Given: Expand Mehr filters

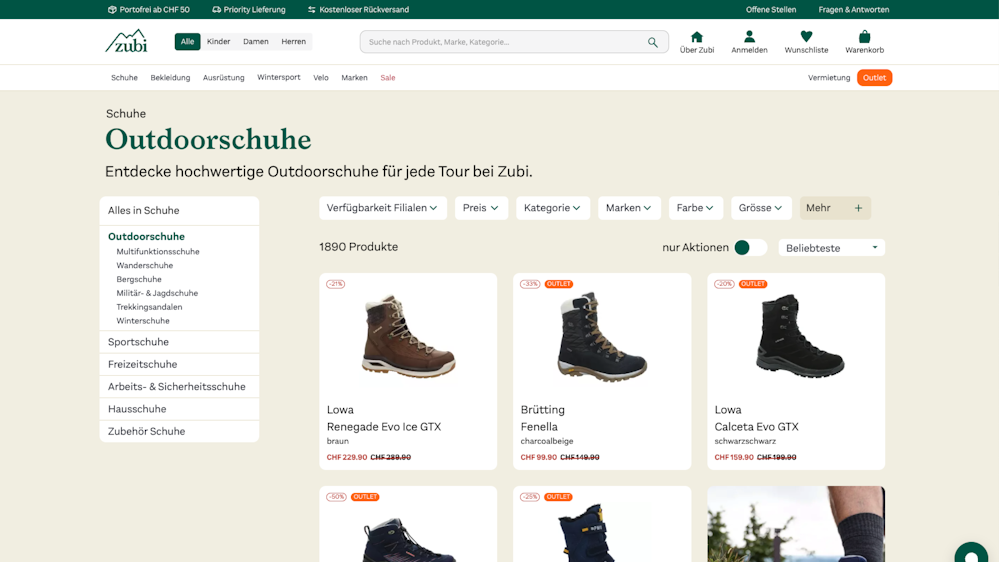Looking at the screenshot, I should (x=835, y=208).
